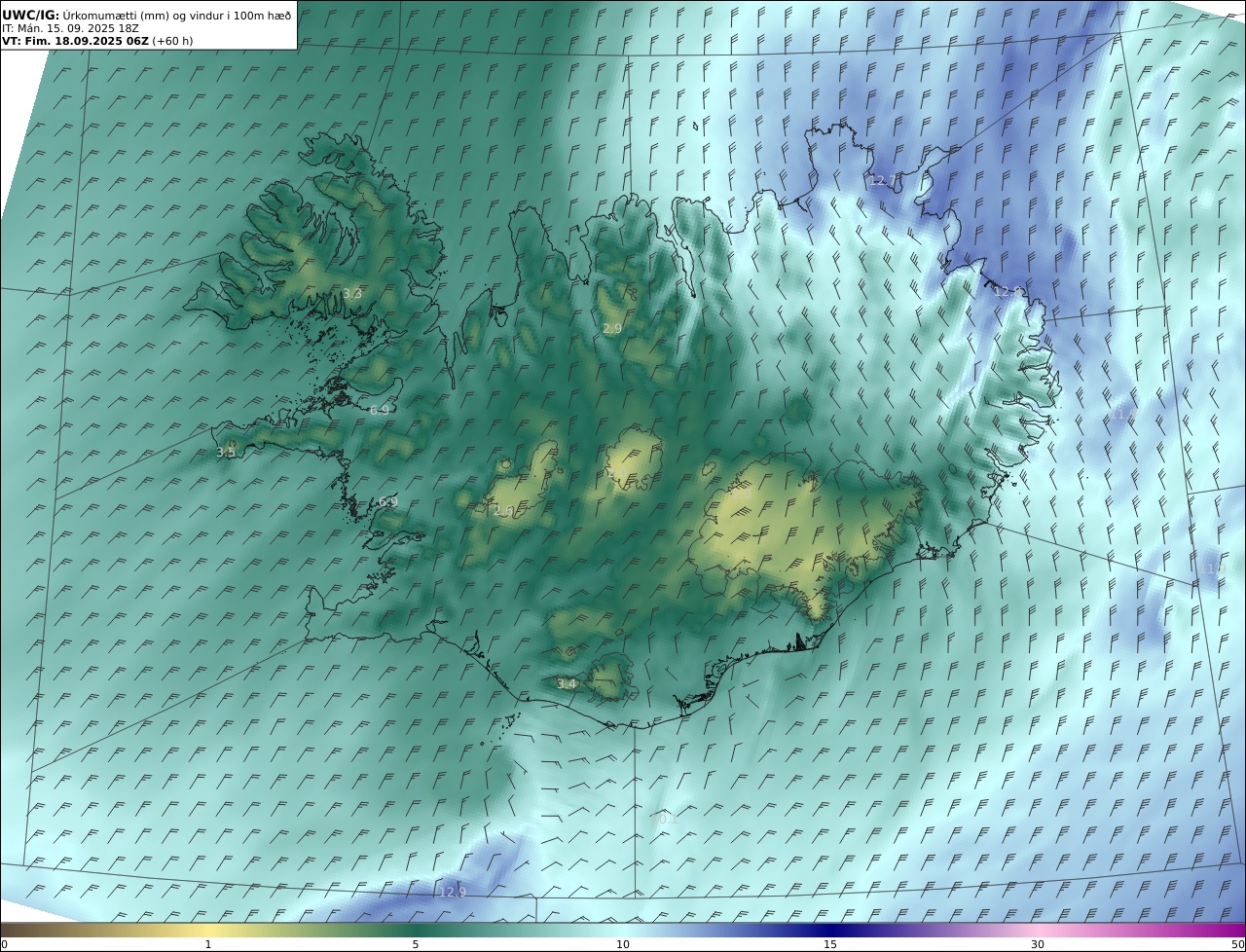Screen dimensions: 1246x952
Task: Click the 10.1 value label on the map
Action: click(x=664, y=820)
